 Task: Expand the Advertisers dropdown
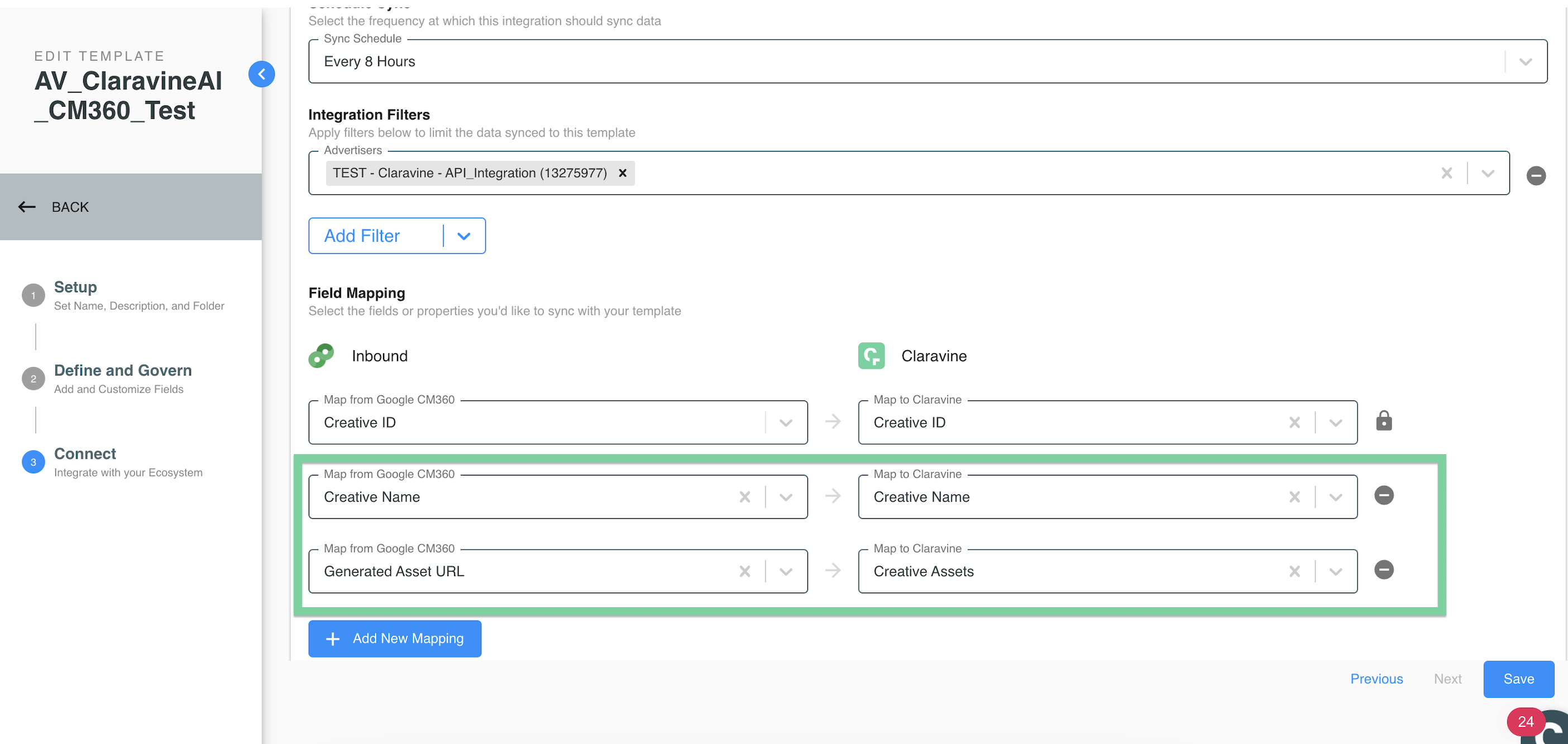(1488, 174)
